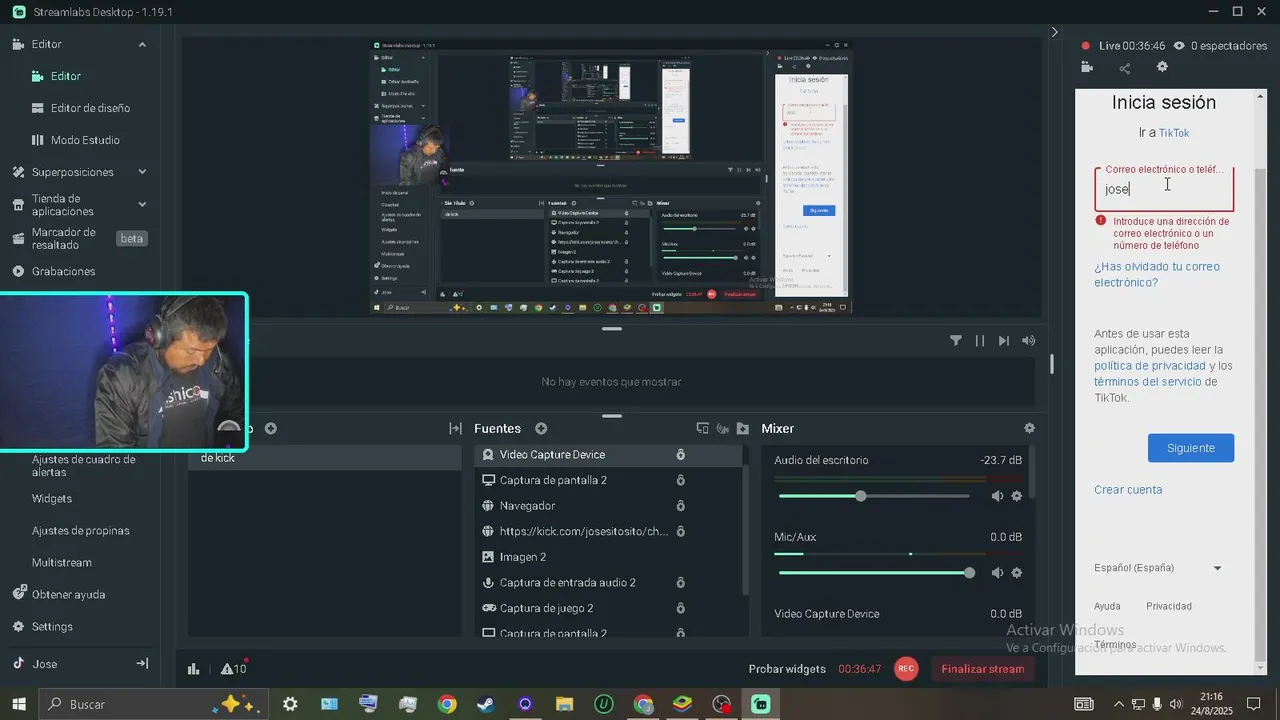Open the Mixer advanced settings gear
Viewport: 1280px width, 720px height.
point(1029,428)
